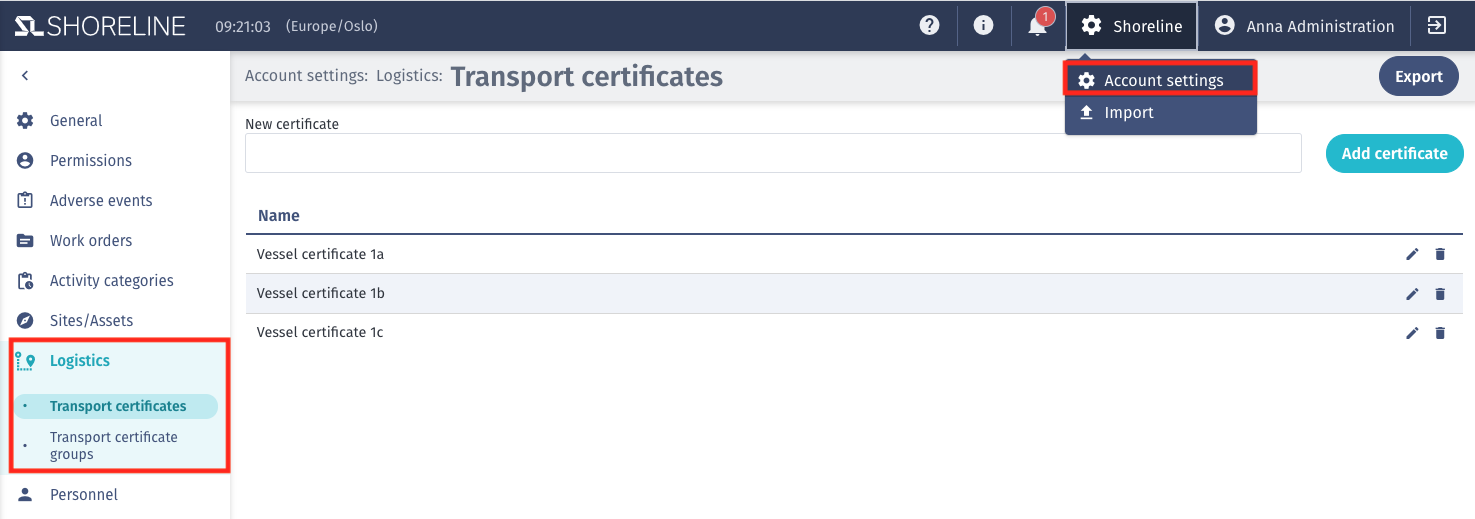The image size is (1475, 519).
Task: Edit Vessel certificate 1a pencil icon
Action: [1412, 254]
